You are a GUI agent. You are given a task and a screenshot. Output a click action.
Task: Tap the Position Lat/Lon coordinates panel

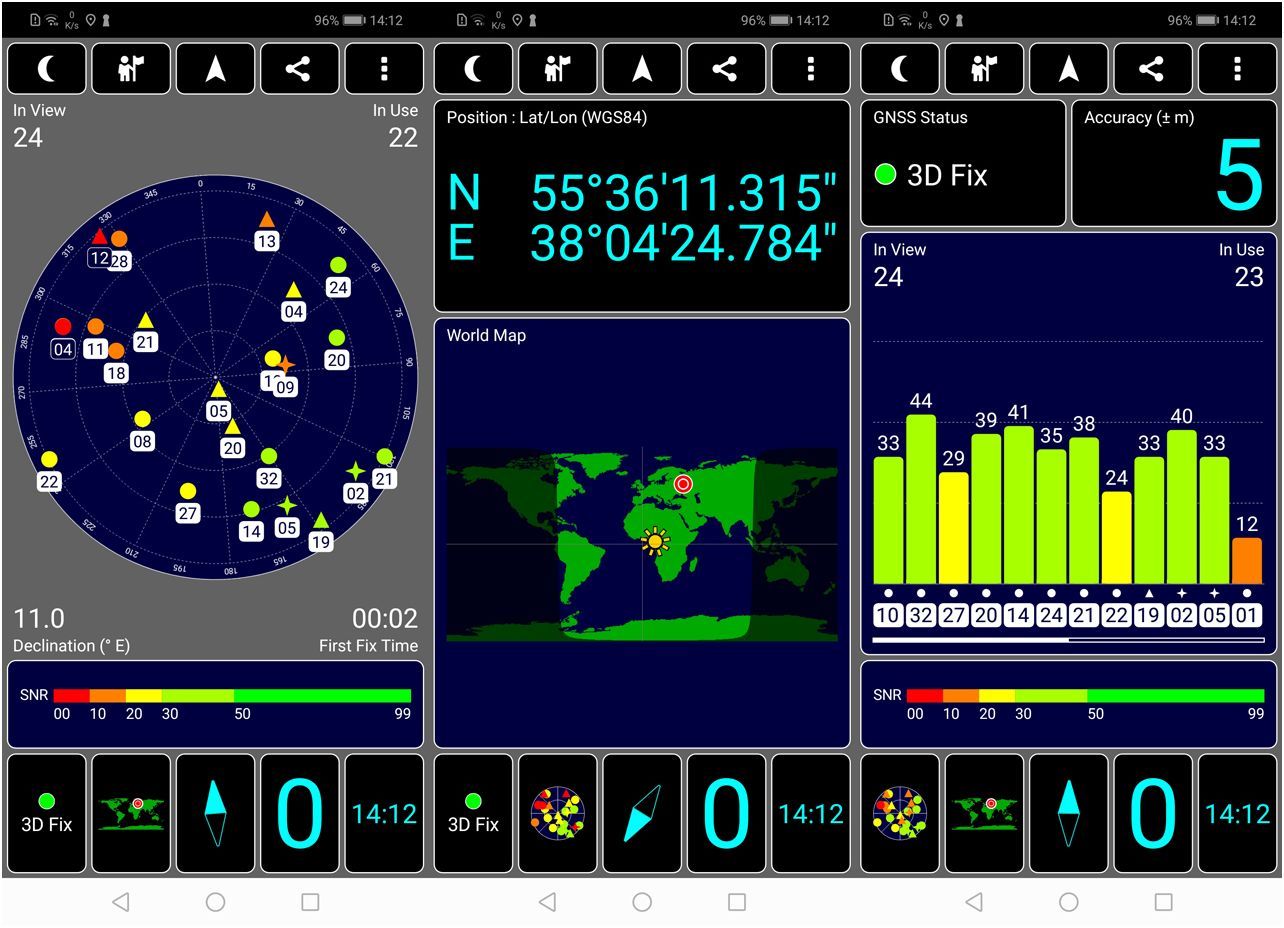point(642,206)
